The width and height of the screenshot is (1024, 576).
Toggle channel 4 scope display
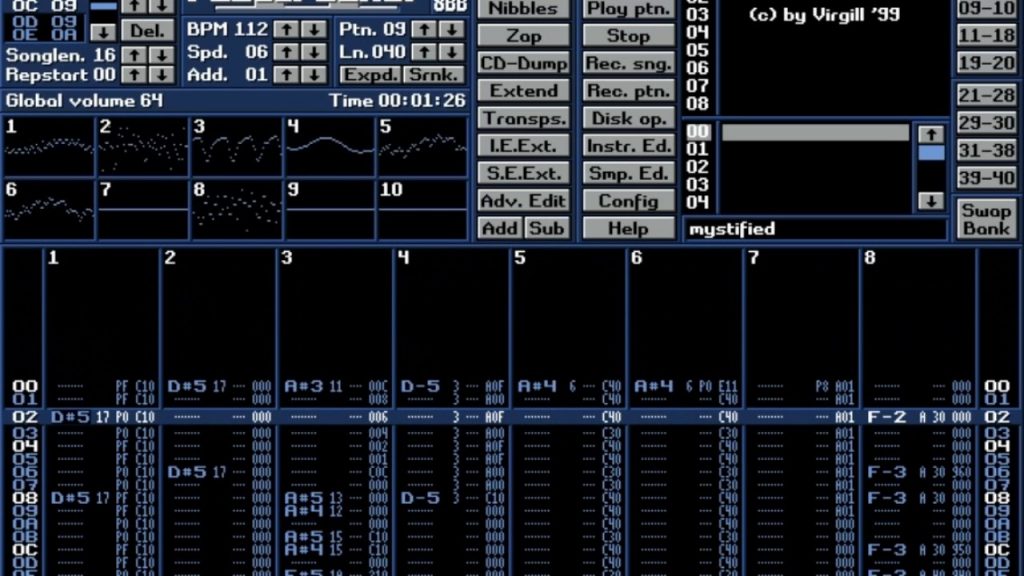[x=330, y=147]
